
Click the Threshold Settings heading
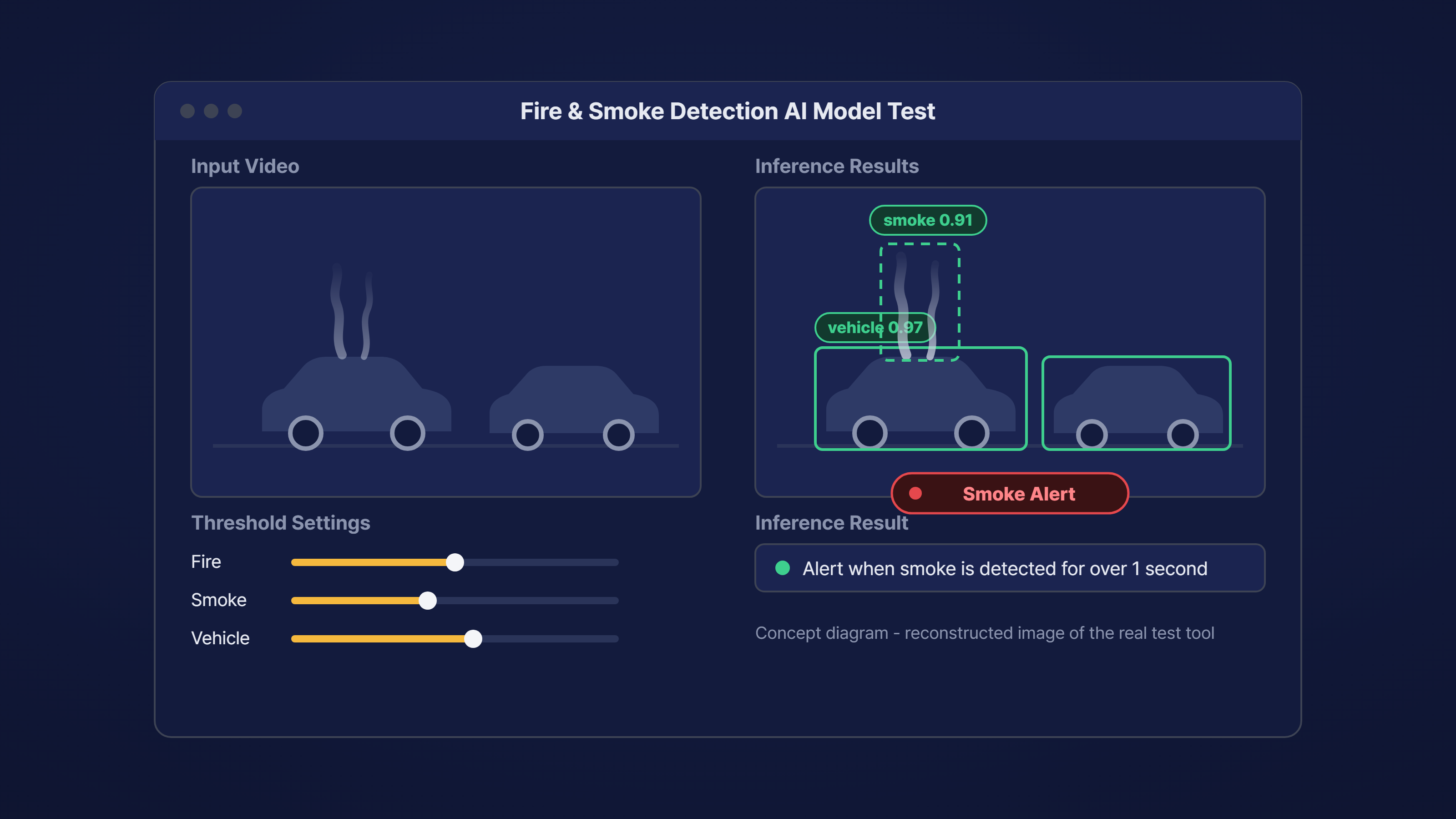coord(280,523)
